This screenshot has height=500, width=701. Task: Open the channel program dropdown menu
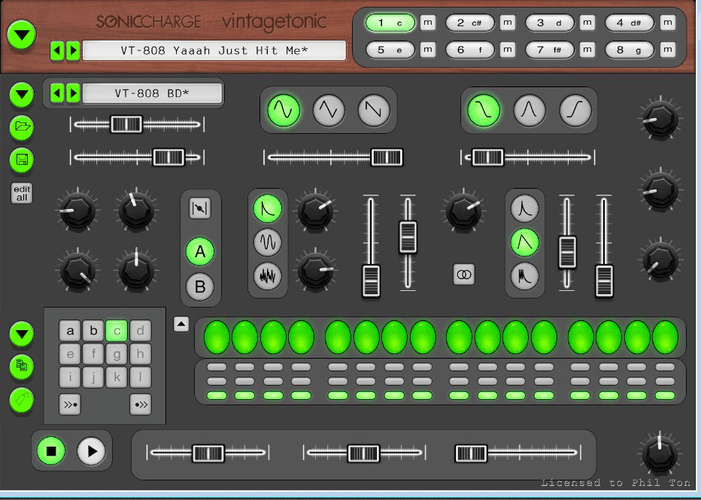point(22,94)
